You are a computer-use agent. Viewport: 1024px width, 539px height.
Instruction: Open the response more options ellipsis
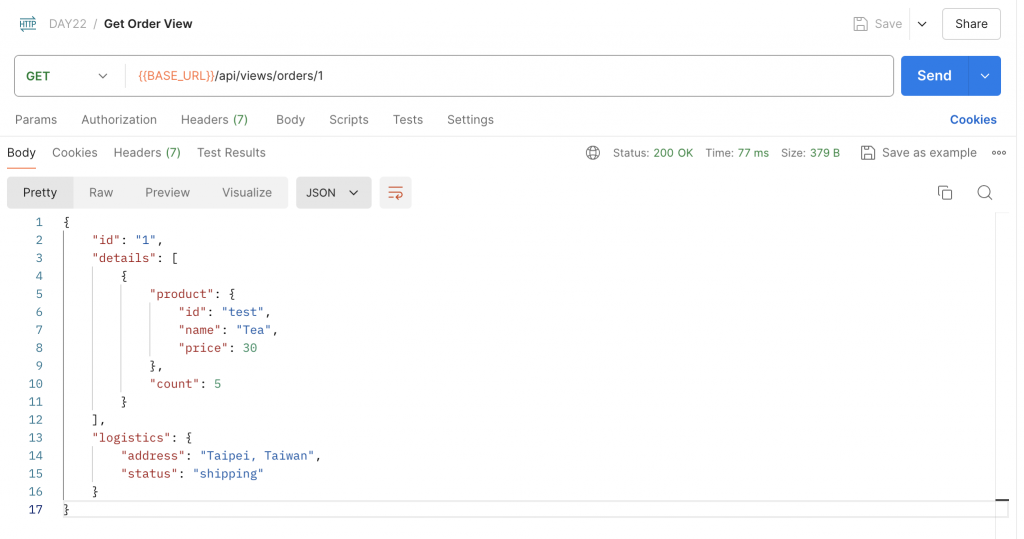(998, 153)
